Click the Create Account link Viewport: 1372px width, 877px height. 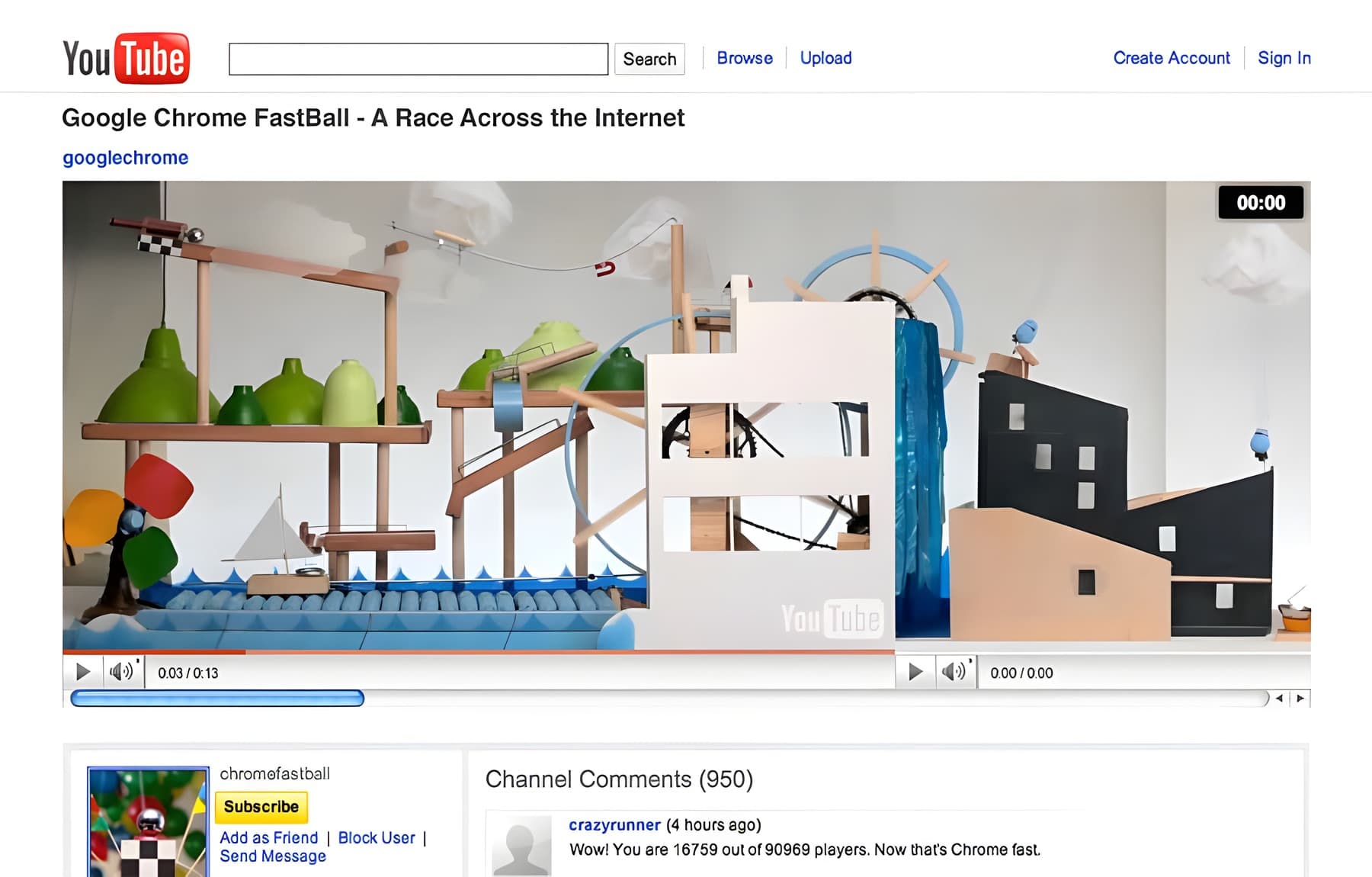(1172, 58)
